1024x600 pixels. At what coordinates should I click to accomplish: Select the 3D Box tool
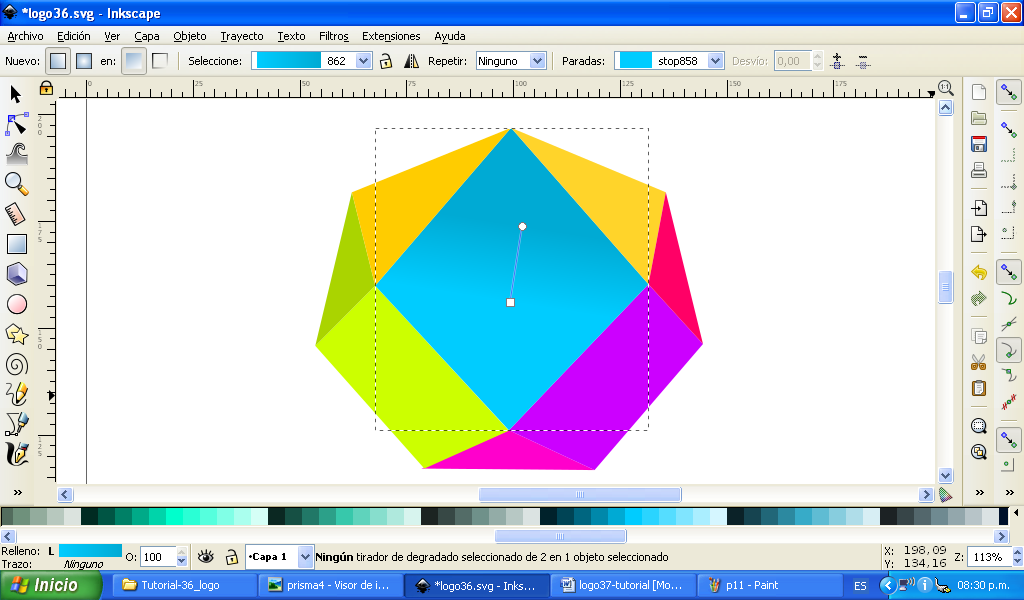click(16, 274)
